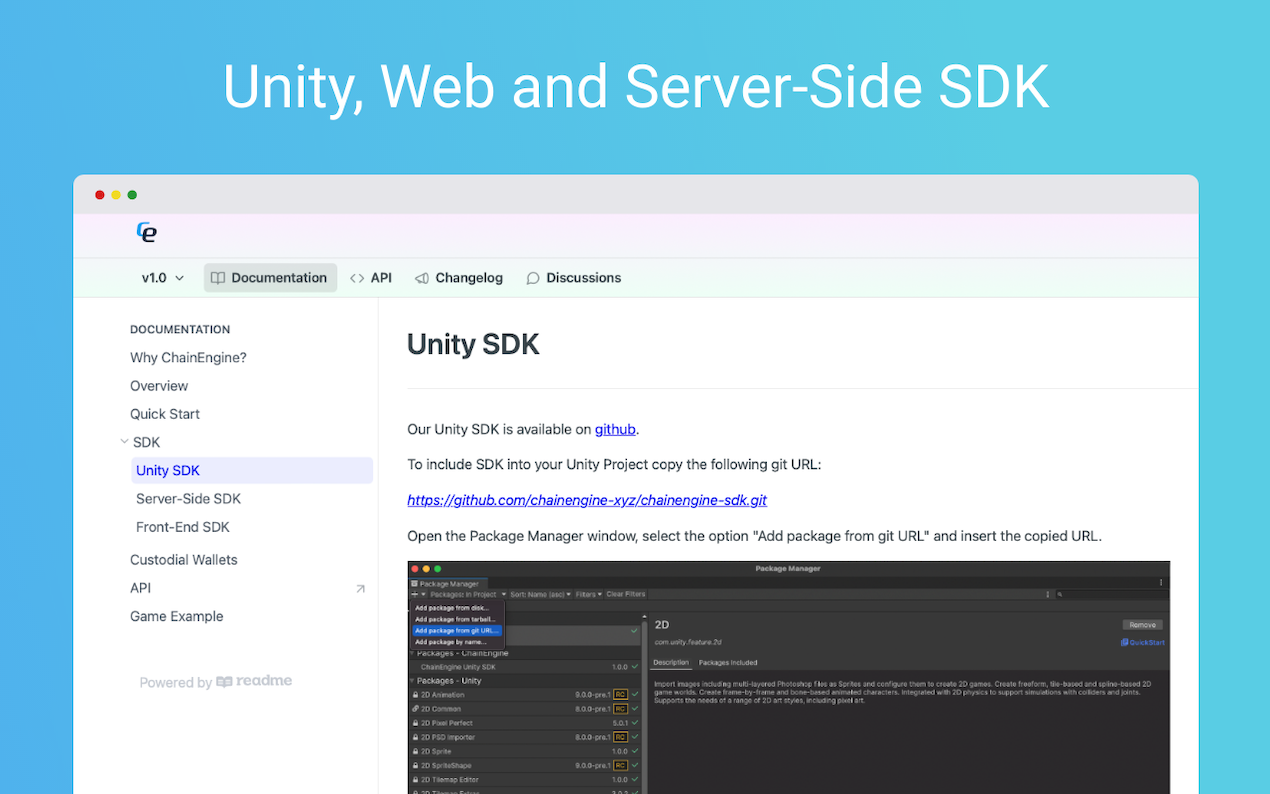Go to the Discussions tab
The width and height of the screenshot is (1270, 794).
(x=574, y=278)
